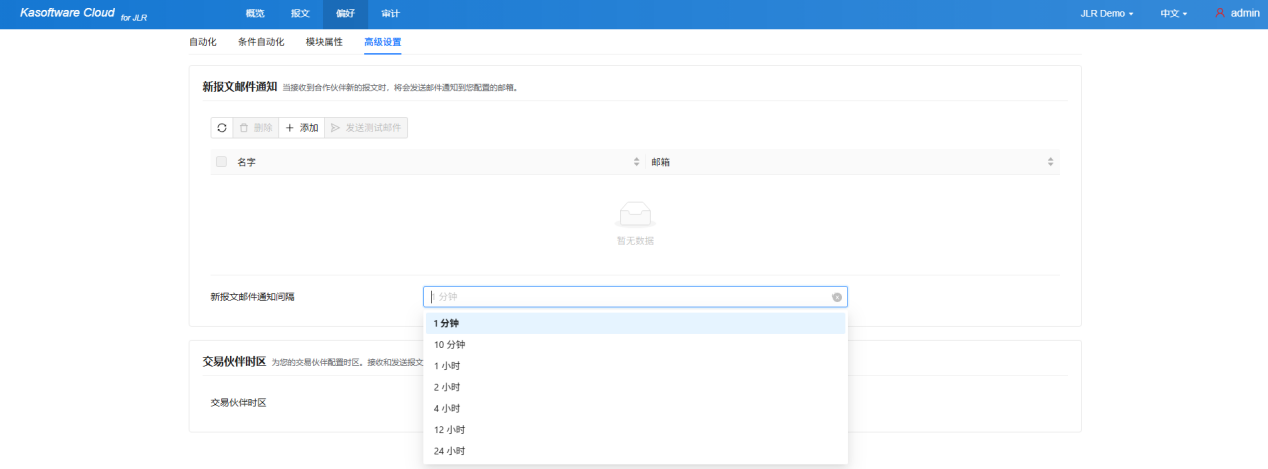This screenshot has width=1268, height=469.
Task: Click the 添加 (add) button
Action: coord(302,128)
